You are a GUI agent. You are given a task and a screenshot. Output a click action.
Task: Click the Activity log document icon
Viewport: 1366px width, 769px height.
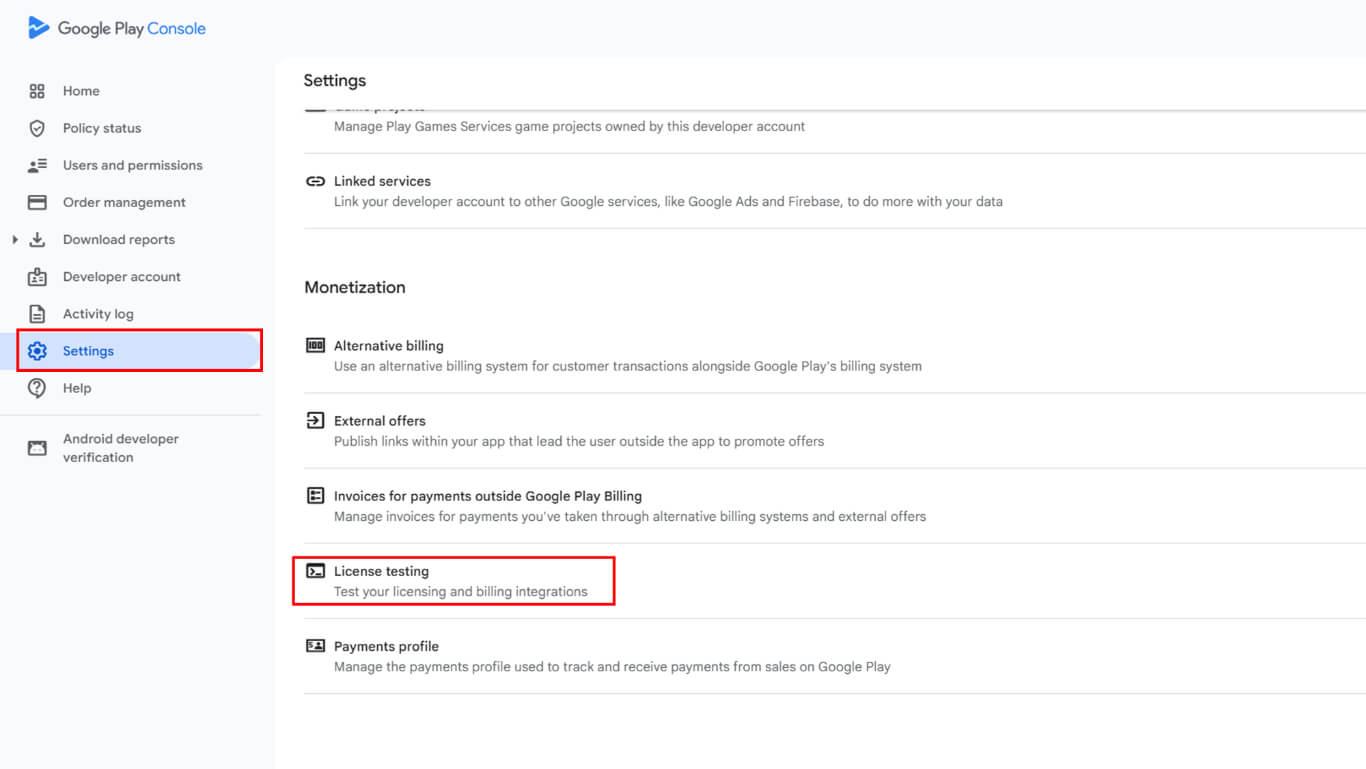tap(37, 314)
